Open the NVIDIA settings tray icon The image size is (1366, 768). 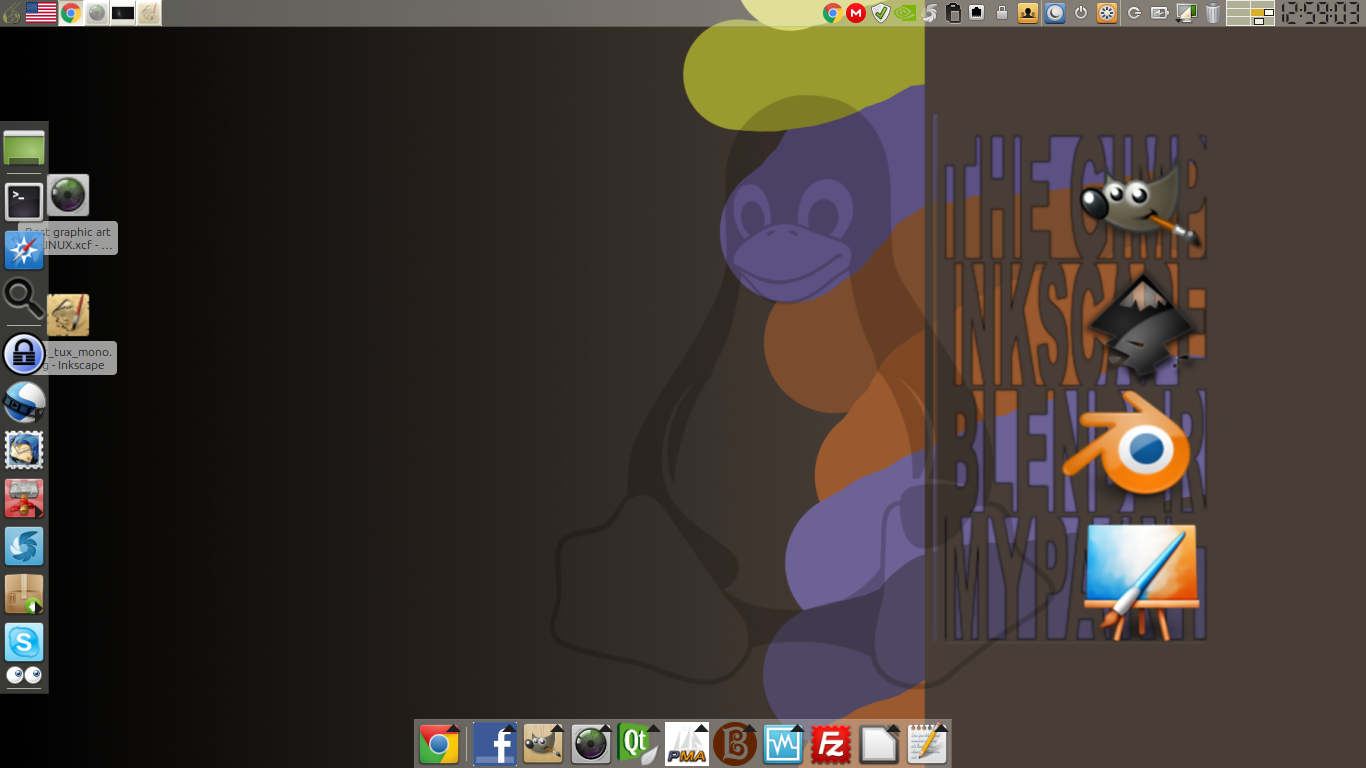point(905,13)
